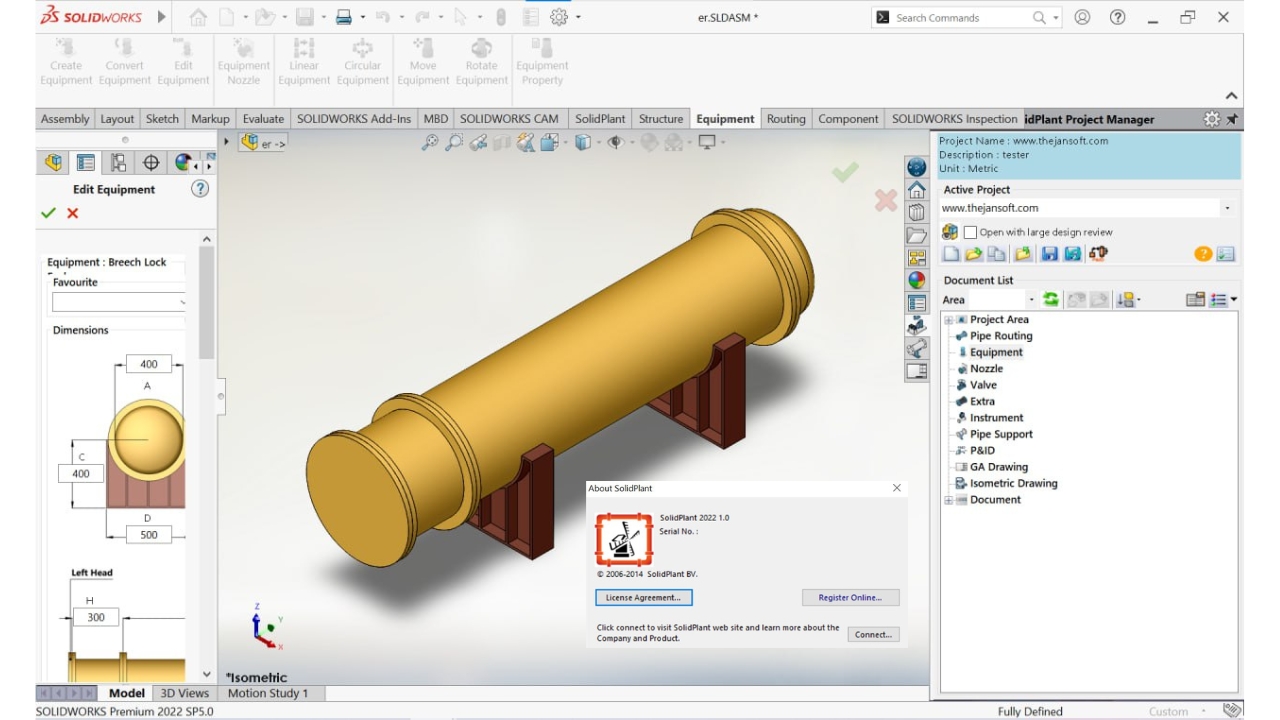Image resolution: width=1280 pixels, height=720 pixels.
Task: Click the orange help icon in Project Manager
Action: click(x=1203, y=254)
